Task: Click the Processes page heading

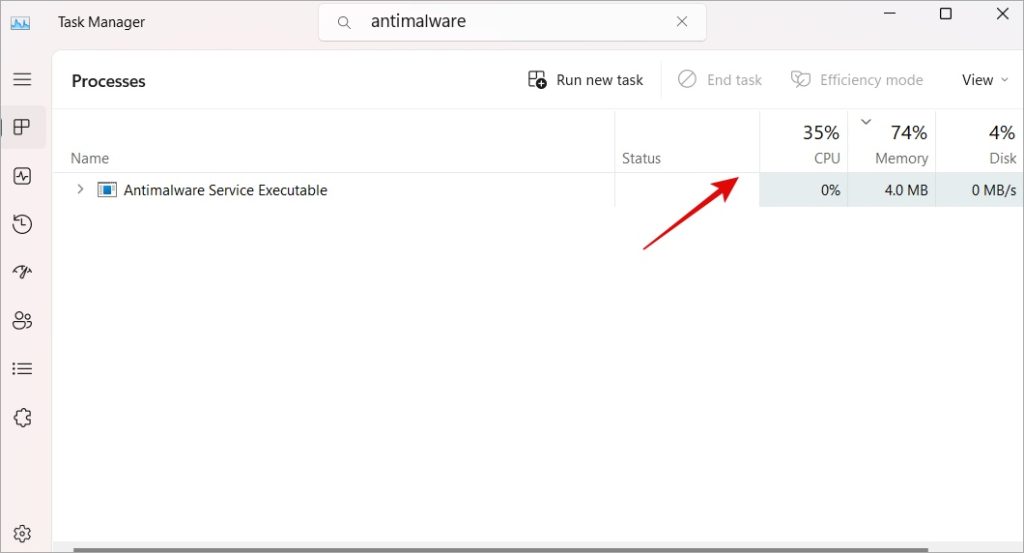Action: pos(108,81)
